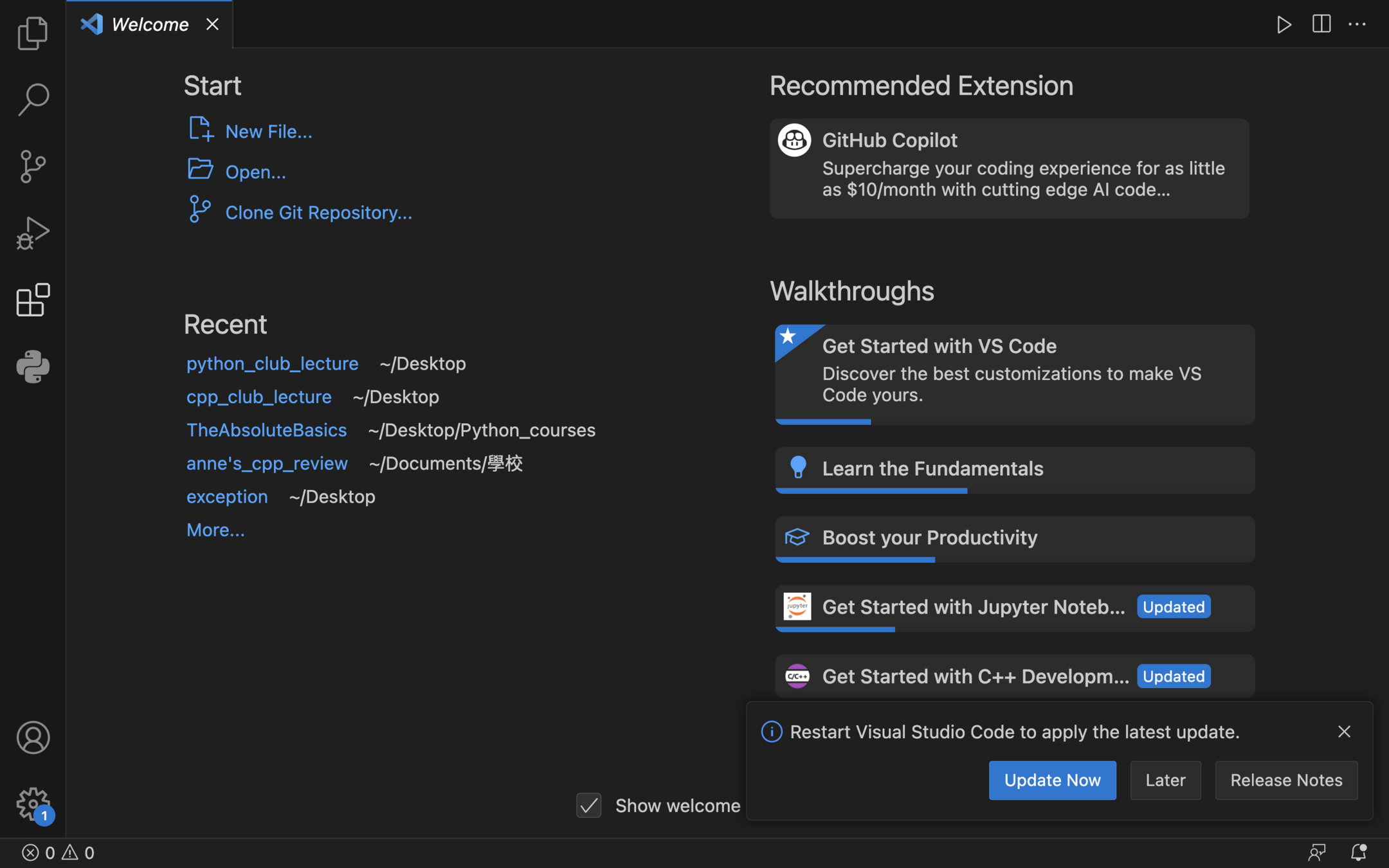
Task: Open the Python sidebar icon
Action: click(33, 366)
